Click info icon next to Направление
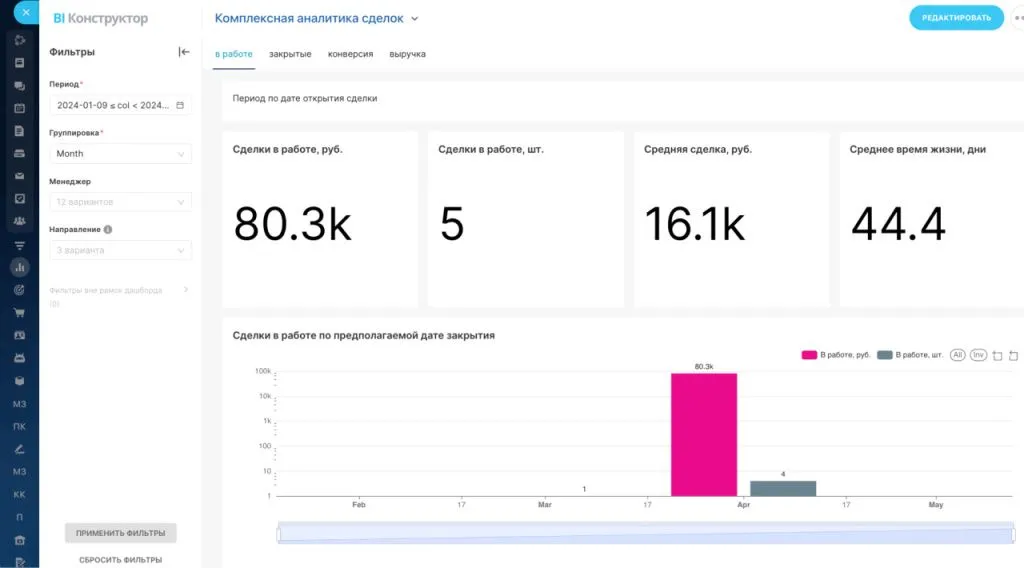 tap(108, 229)
